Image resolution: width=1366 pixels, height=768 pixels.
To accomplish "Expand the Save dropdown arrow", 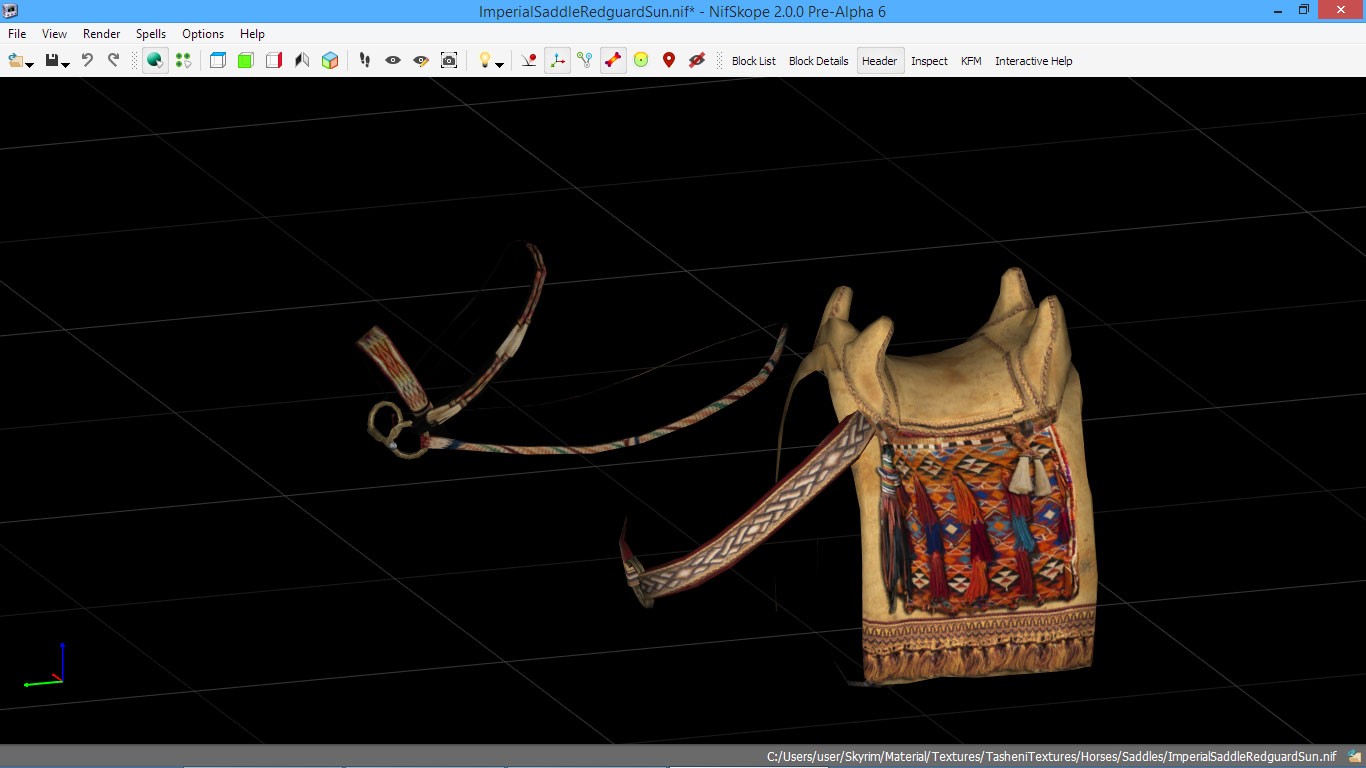I will click(x=66, y=65).
